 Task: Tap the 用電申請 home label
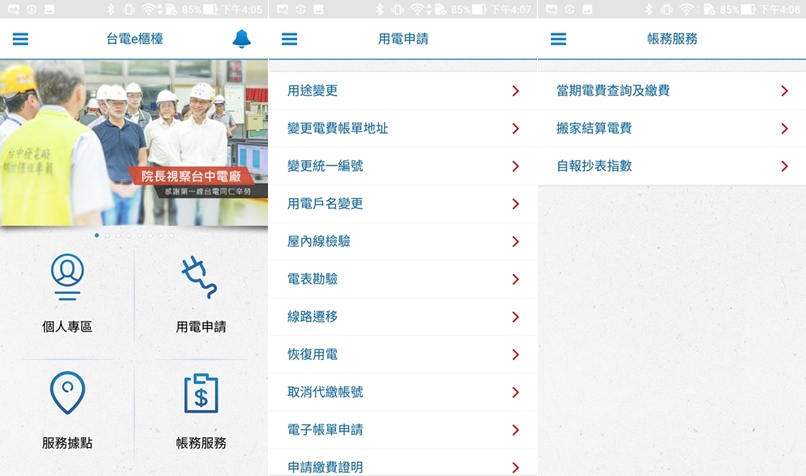[x=201, y=326]
